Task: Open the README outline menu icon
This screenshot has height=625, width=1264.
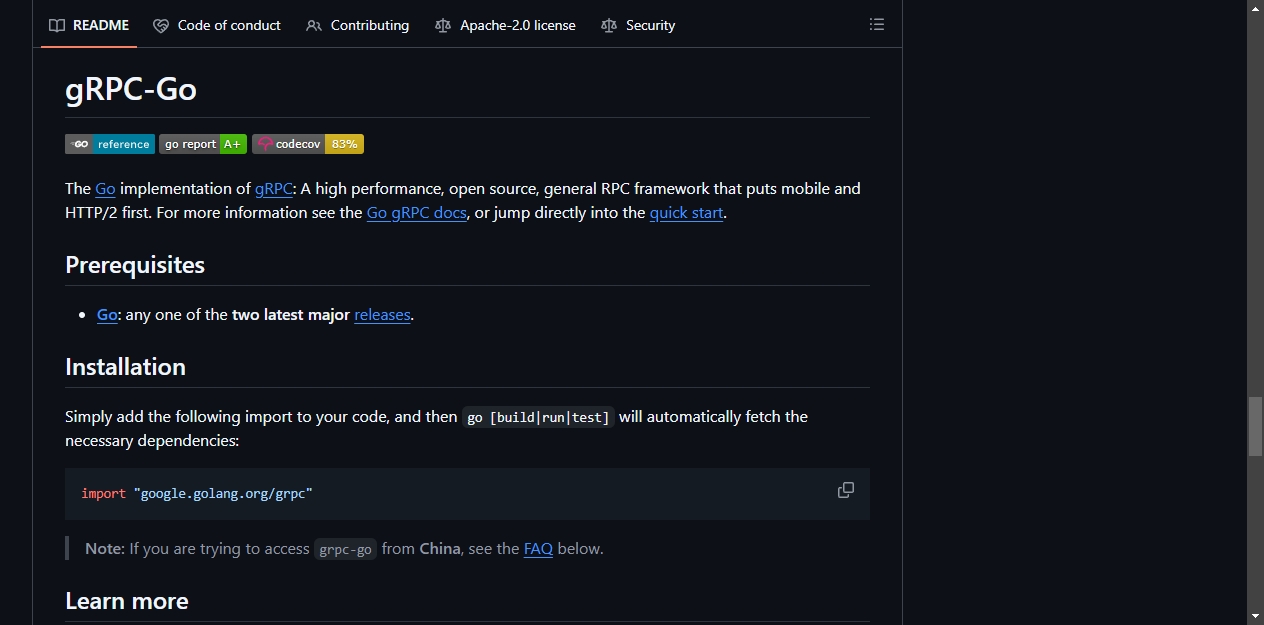Action: click(x=877, y=24)
